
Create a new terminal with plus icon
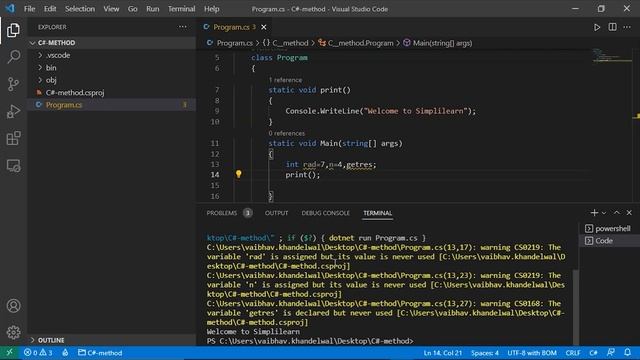pos(594,213)
